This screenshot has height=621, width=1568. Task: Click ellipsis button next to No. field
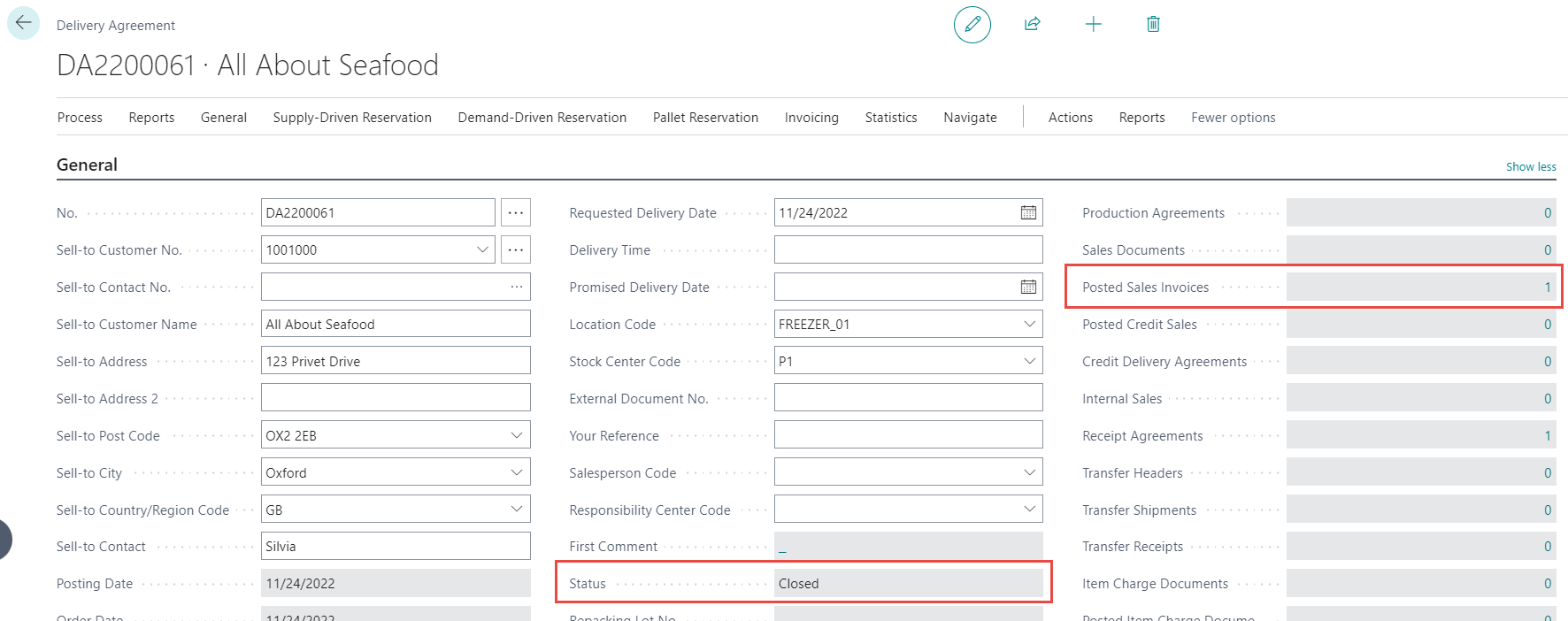(x=516, y=213)
